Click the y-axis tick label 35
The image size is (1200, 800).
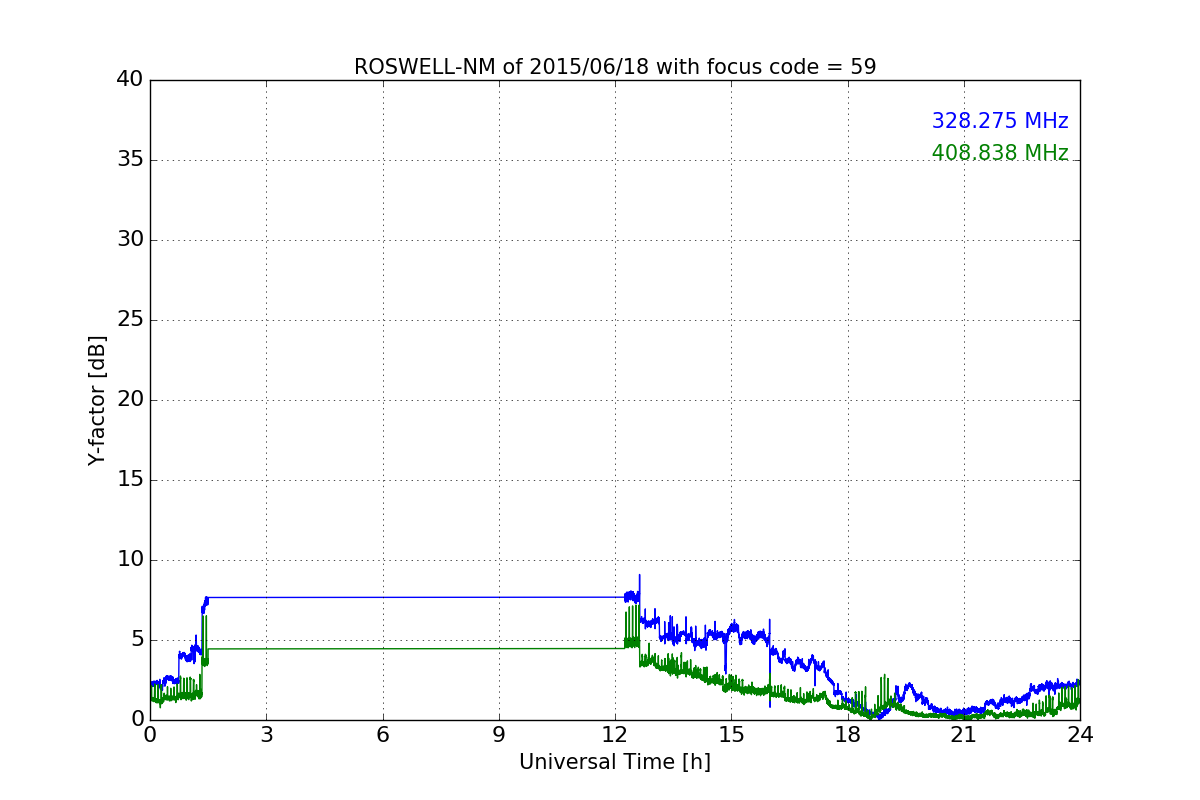pos(130,160)
